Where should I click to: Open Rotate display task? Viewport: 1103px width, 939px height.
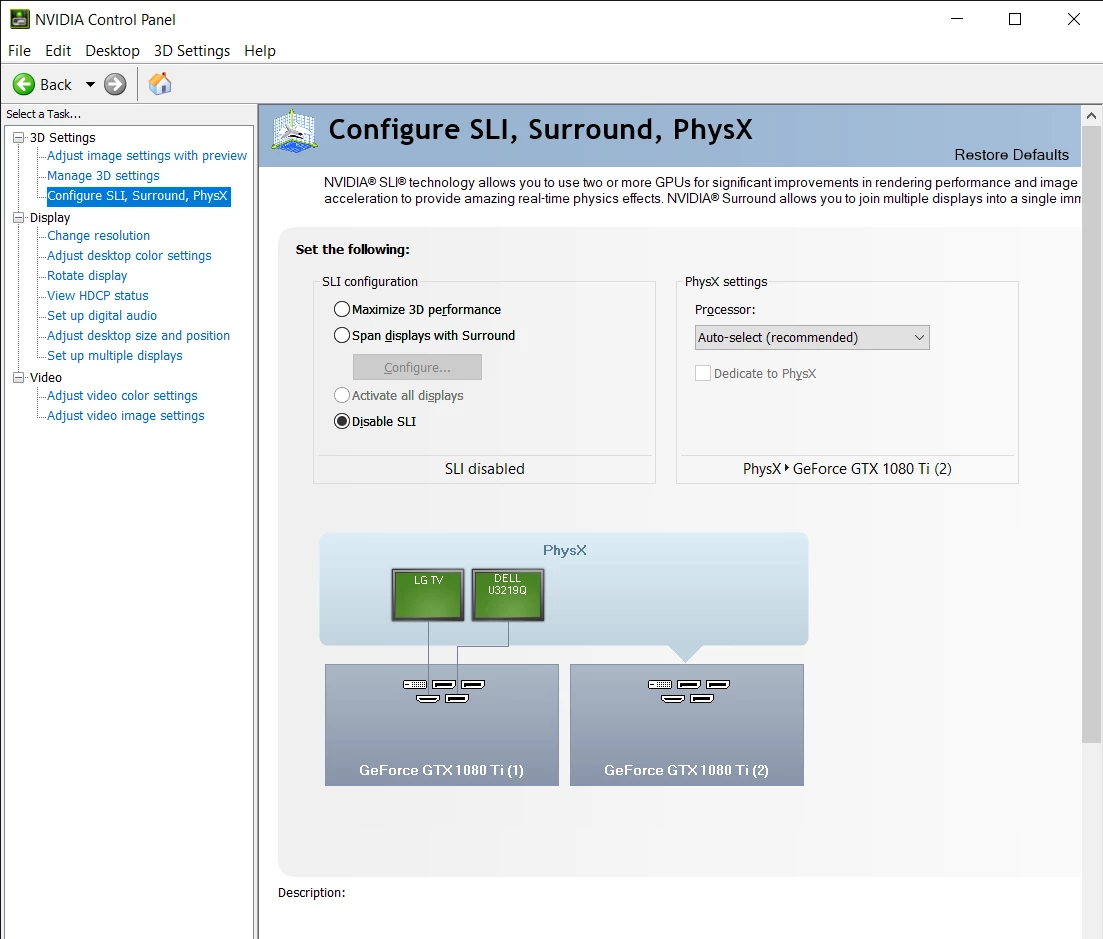tap(87, 276)
